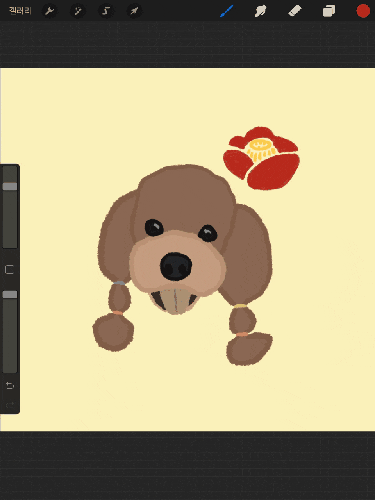Tap the square modify button on sidebar
The height and width of the screenshot is (500, 375).
tap(10, 269)
